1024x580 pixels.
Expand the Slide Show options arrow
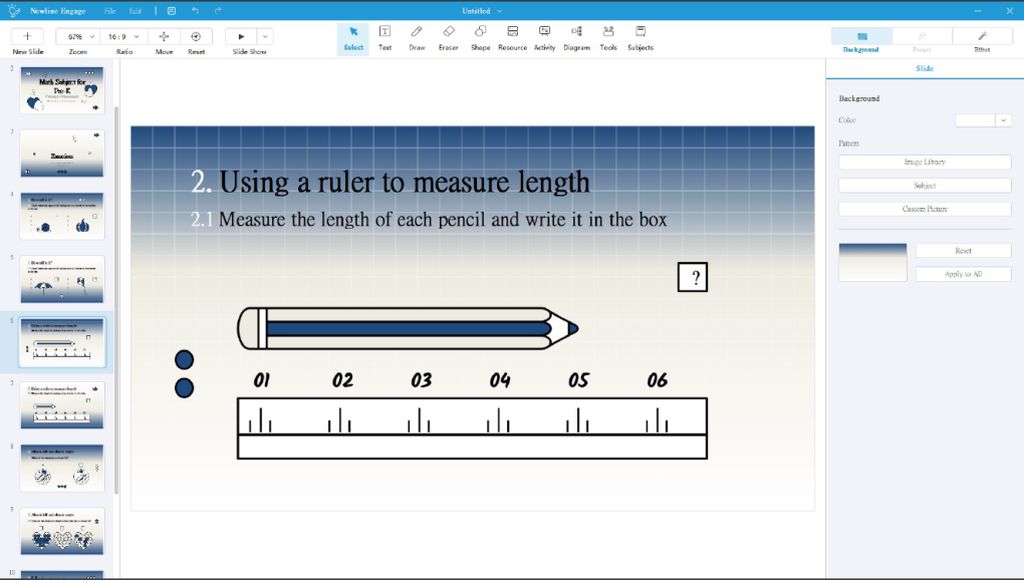click(x=265, y=36)
